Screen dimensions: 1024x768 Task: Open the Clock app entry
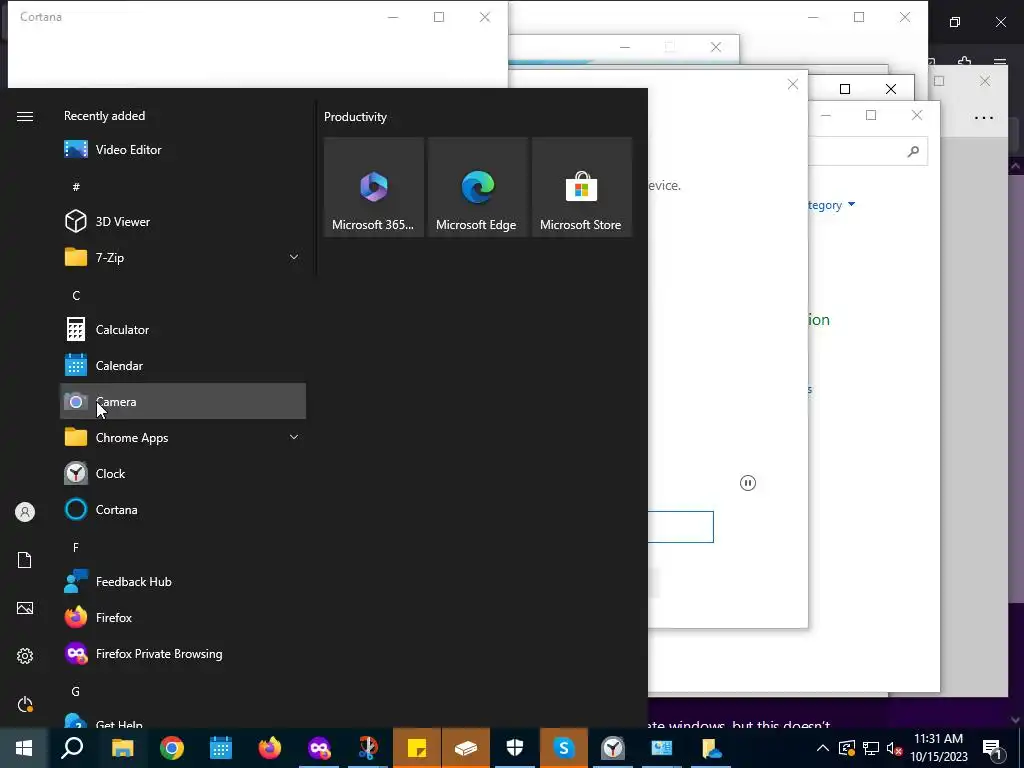183,473
